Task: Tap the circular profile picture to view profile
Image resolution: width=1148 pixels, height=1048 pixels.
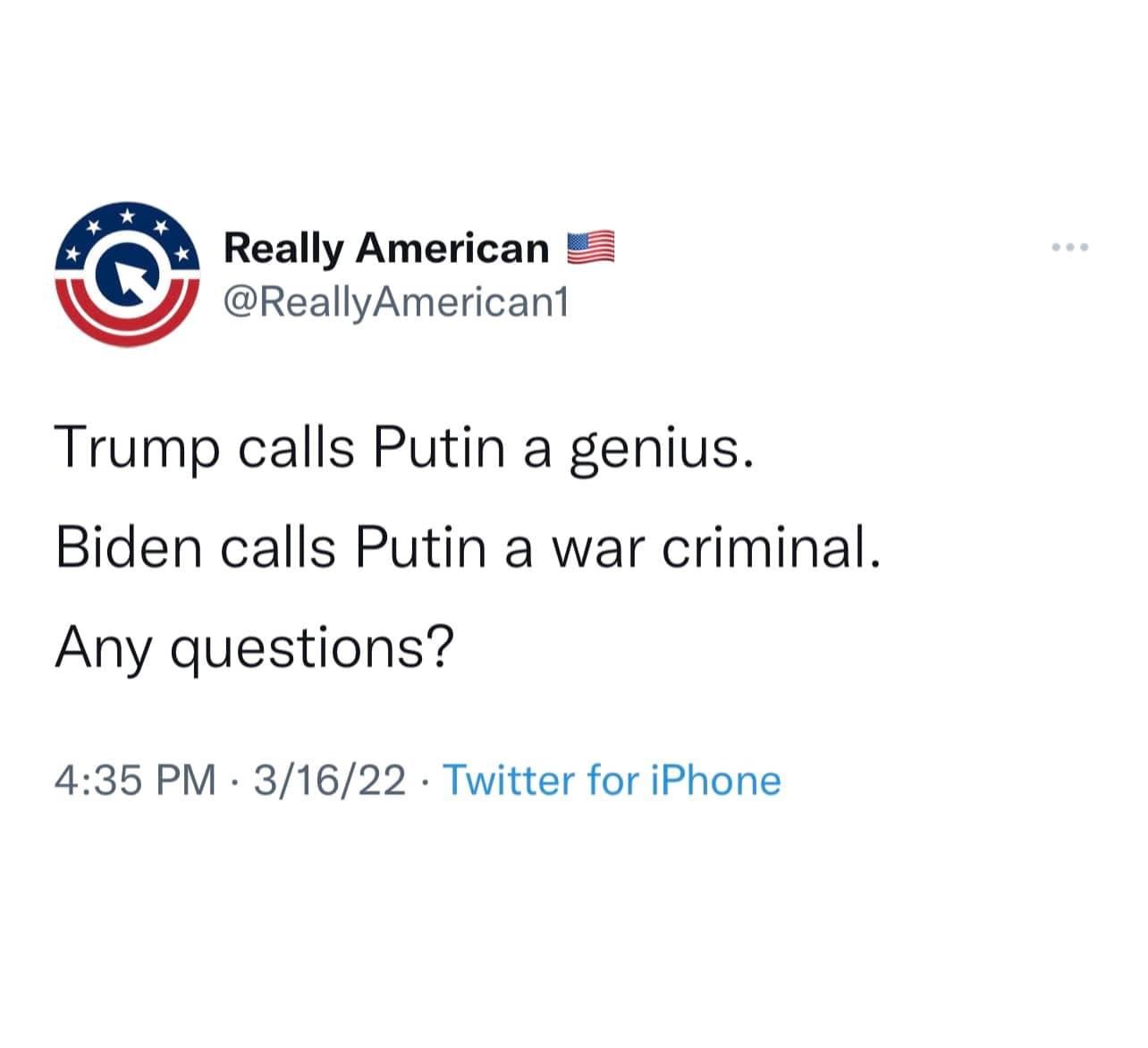Action: point(125,273)
